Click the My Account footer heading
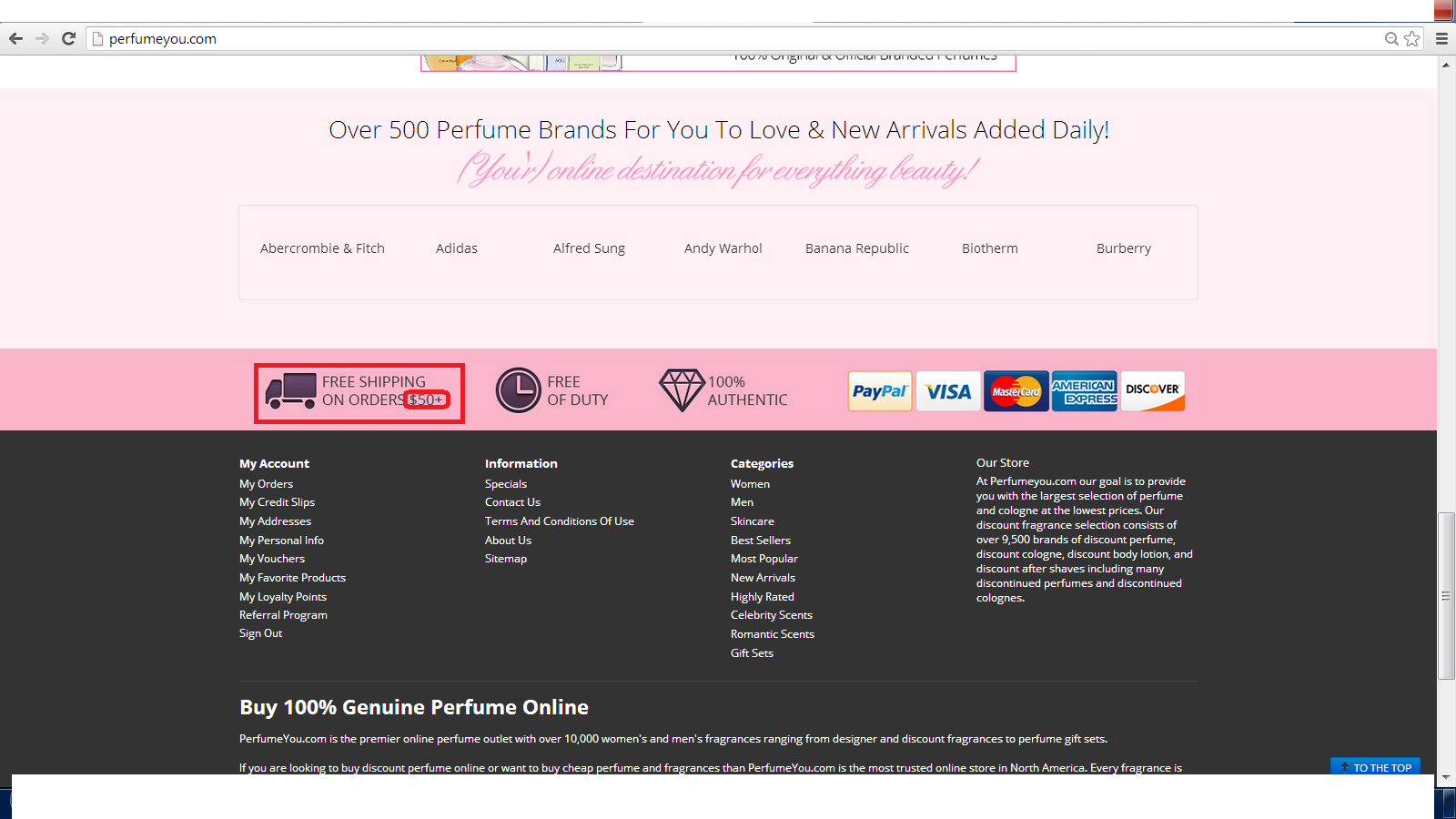The height and width of the screenshot is (819, 1456). (274, 464)
